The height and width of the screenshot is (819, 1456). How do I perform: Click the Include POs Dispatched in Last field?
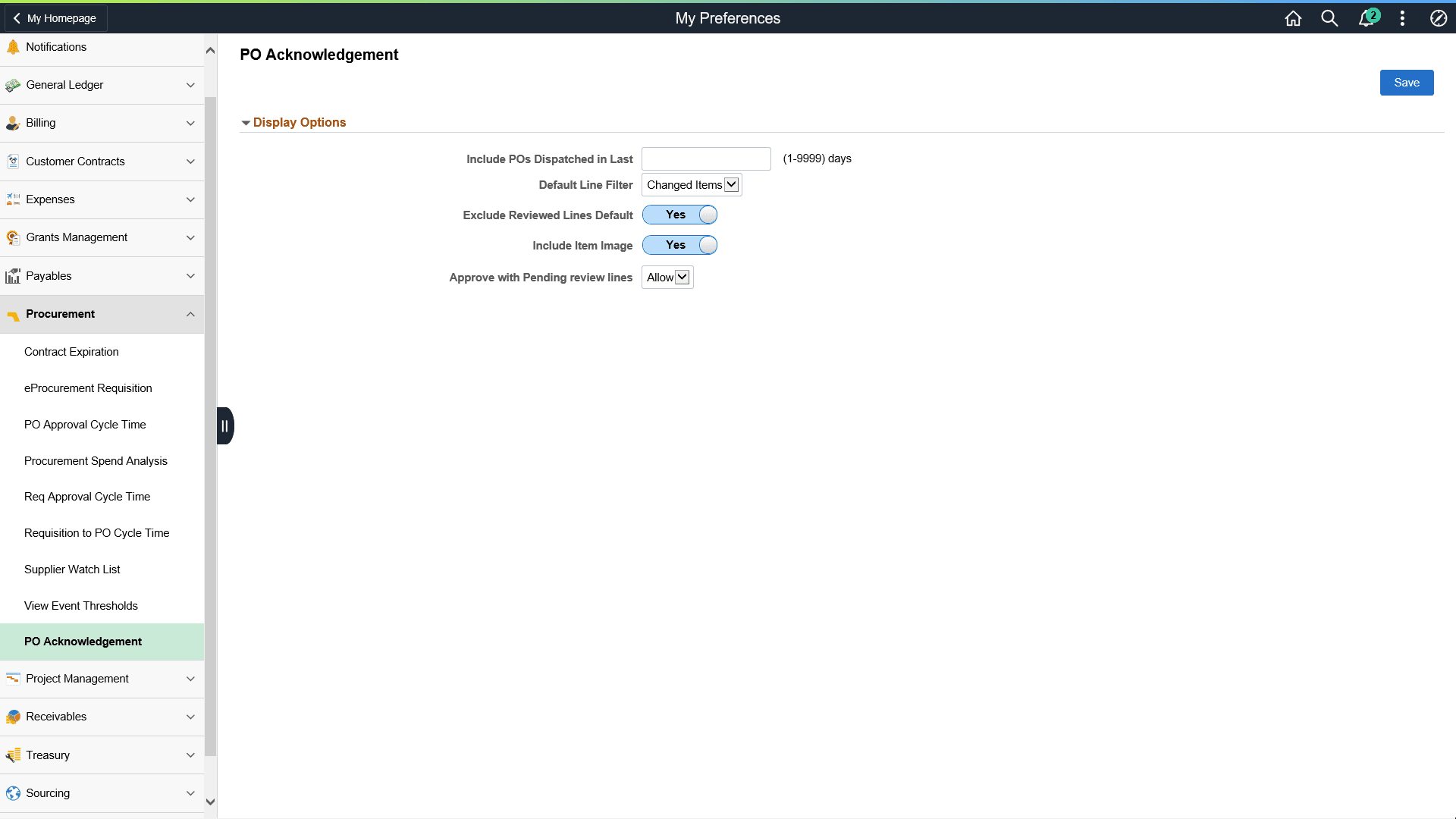coord(706,158)
